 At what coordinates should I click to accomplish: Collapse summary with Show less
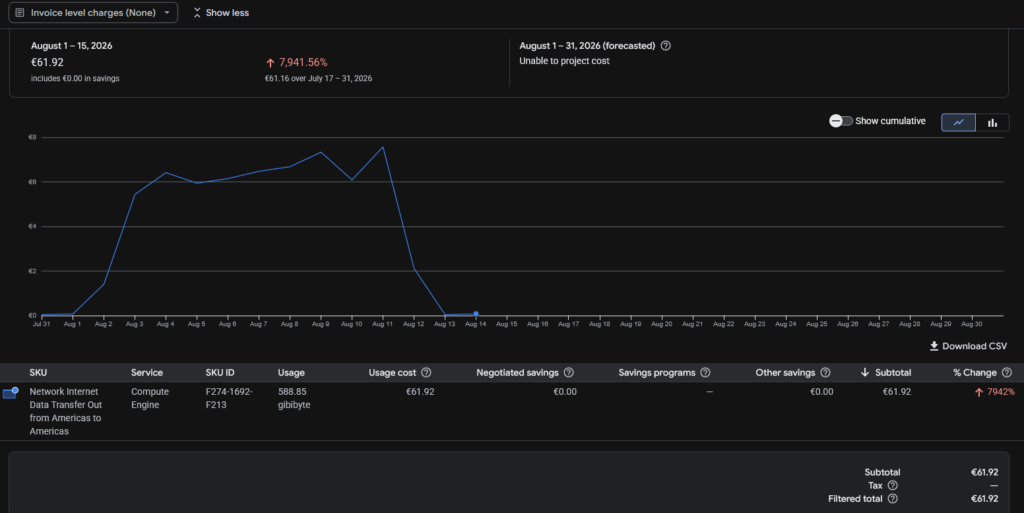(x=221, y=12)
